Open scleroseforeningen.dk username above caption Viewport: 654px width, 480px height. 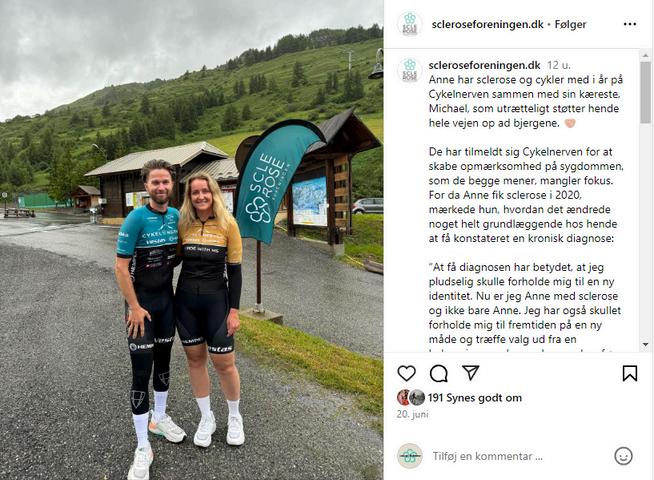[484, 65]
